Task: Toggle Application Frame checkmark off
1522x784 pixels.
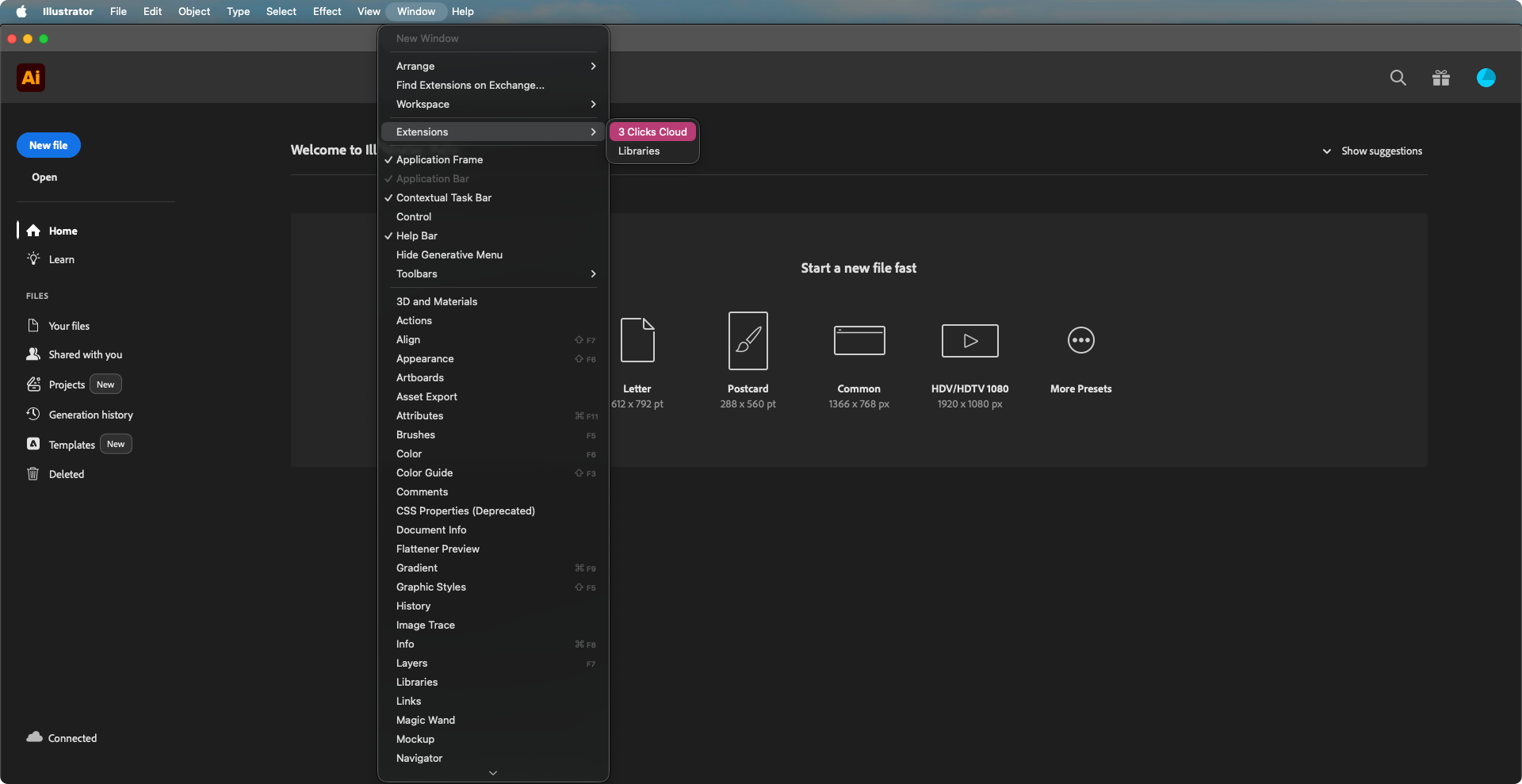Action: (439, 159)
